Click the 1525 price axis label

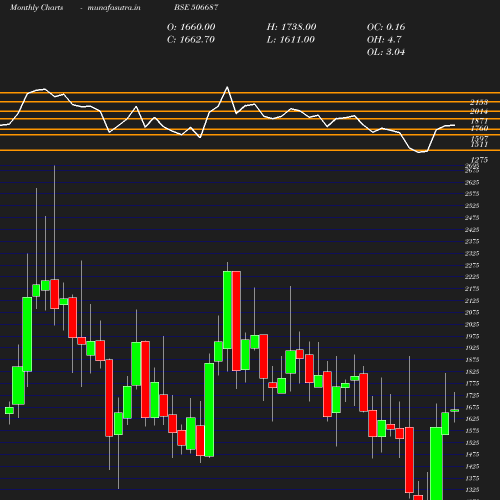472,443
